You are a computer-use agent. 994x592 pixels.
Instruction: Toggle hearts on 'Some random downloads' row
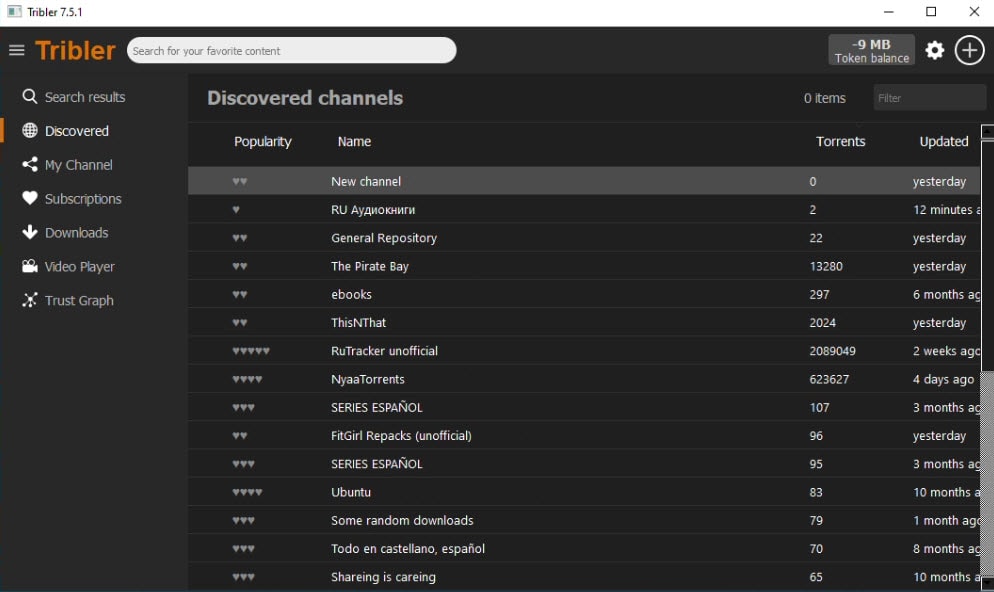click(x=243, y=520)
